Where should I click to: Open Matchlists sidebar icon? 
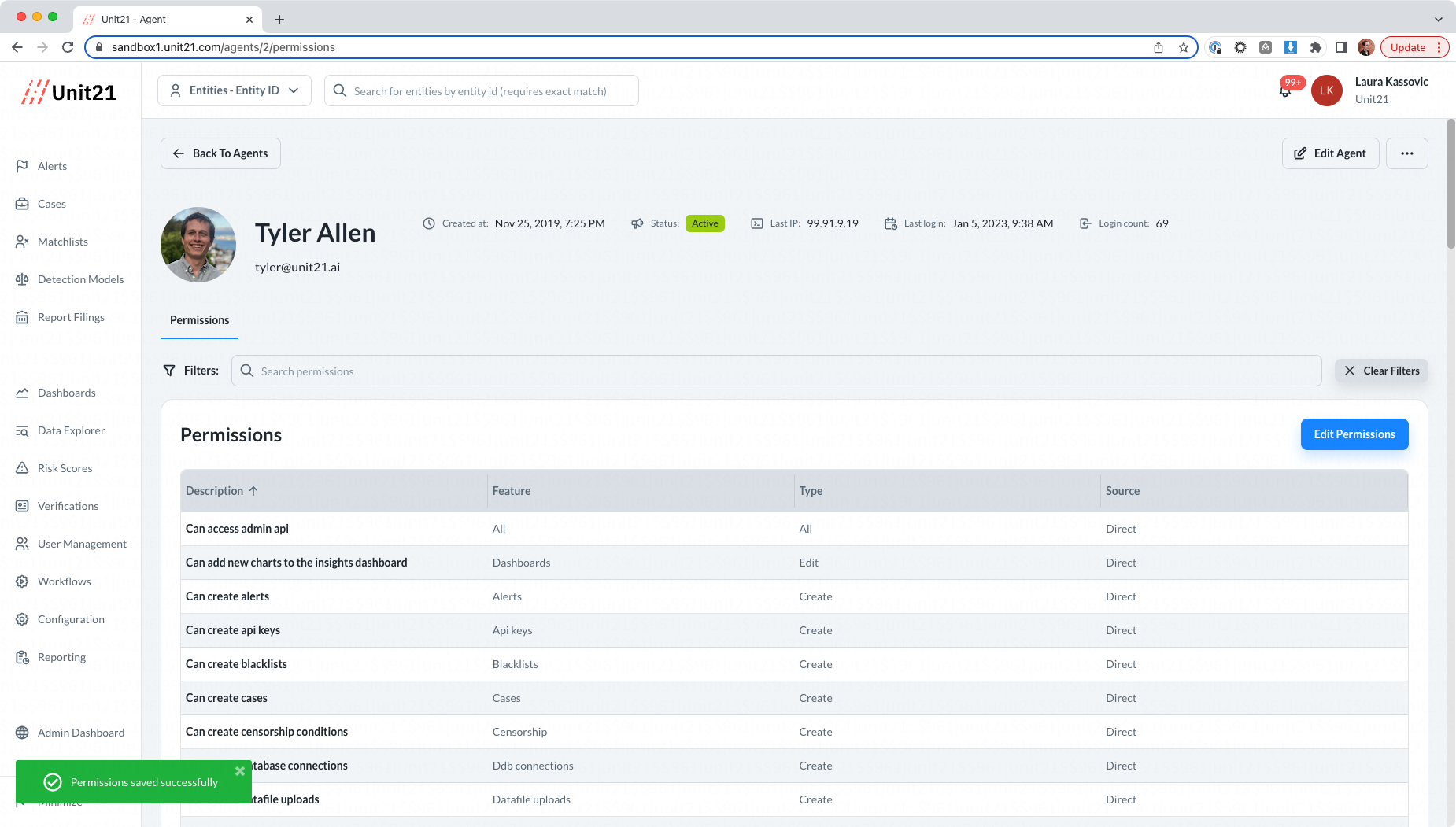pyautogui.click(x=22, y=242)
